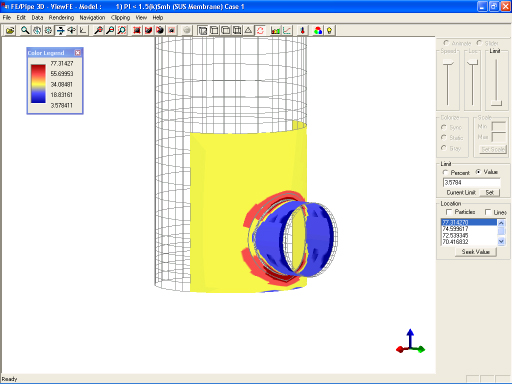Select 72.539345 in the Location list
Viewport: 512px width, 384px height.
click(469, 235)
